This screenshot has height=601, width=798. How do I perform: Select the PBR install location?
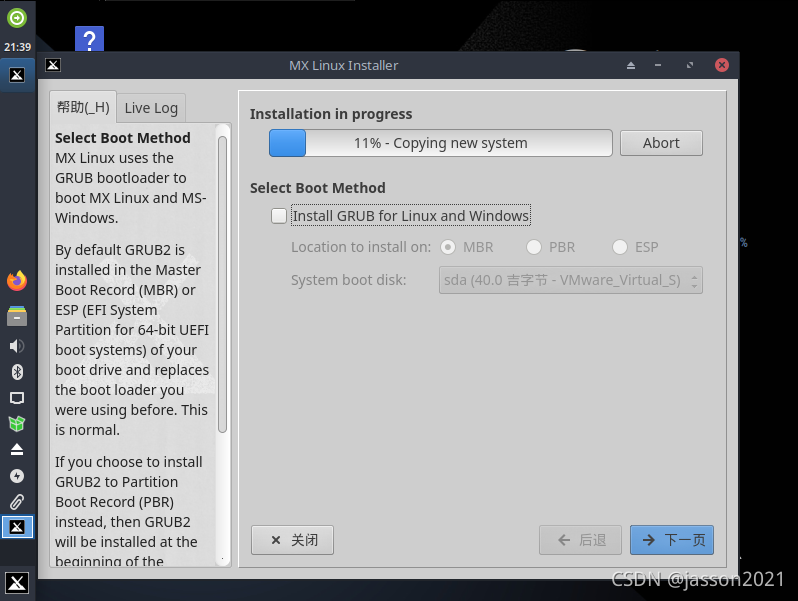click(533, 247)
